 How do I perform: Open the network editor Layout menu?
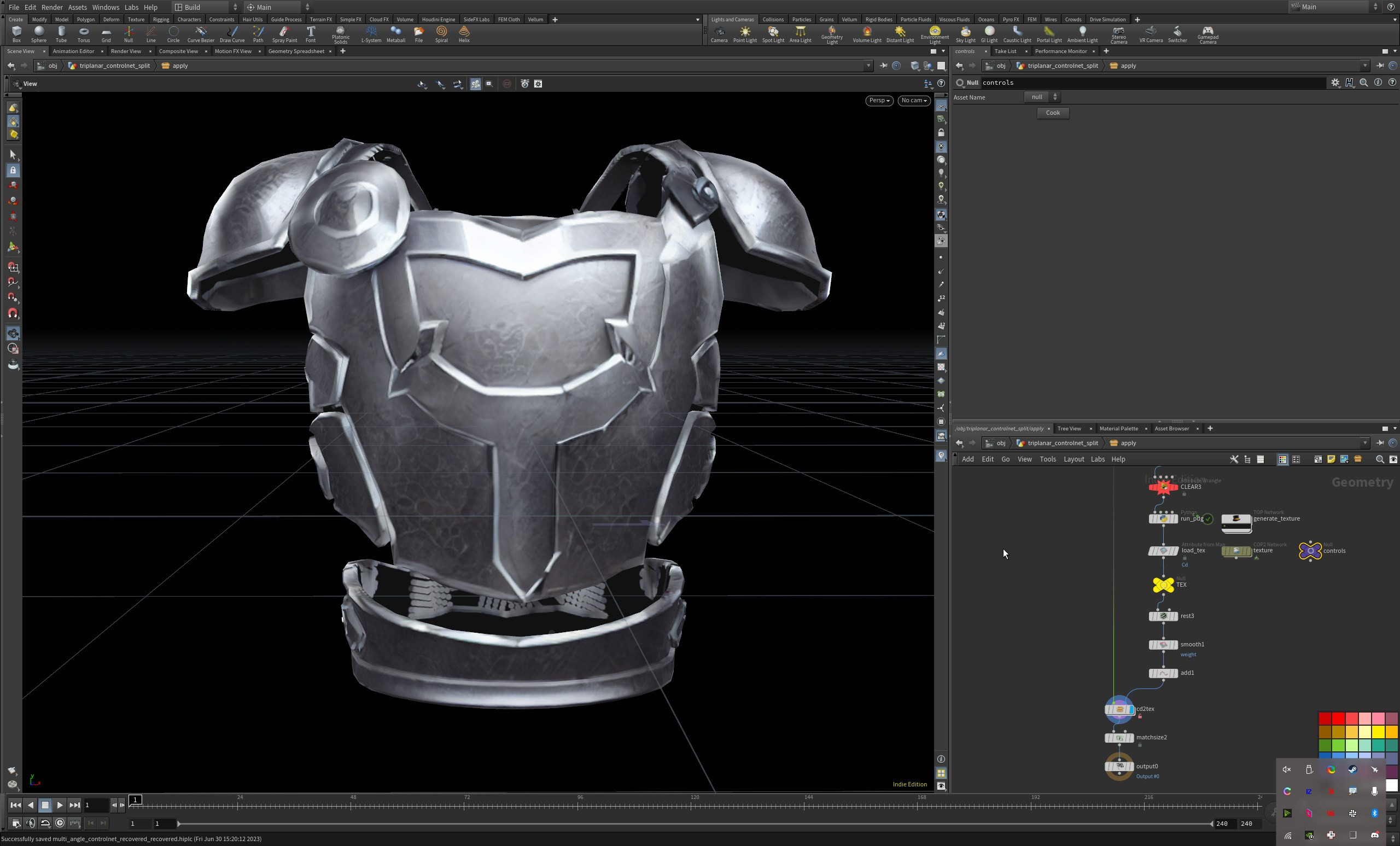(x=1074, y=459)
